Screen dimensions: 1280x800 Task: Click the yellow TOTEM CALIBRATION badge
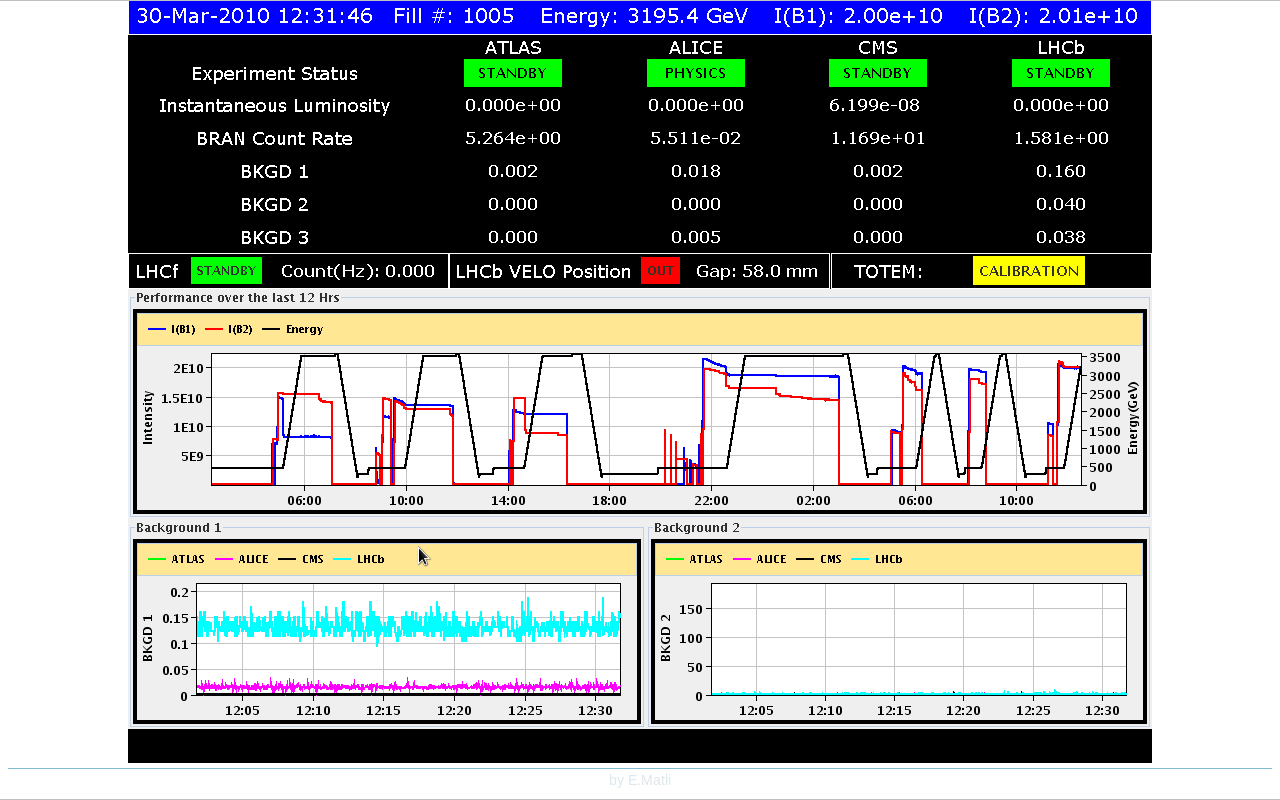pos(1028,271)
